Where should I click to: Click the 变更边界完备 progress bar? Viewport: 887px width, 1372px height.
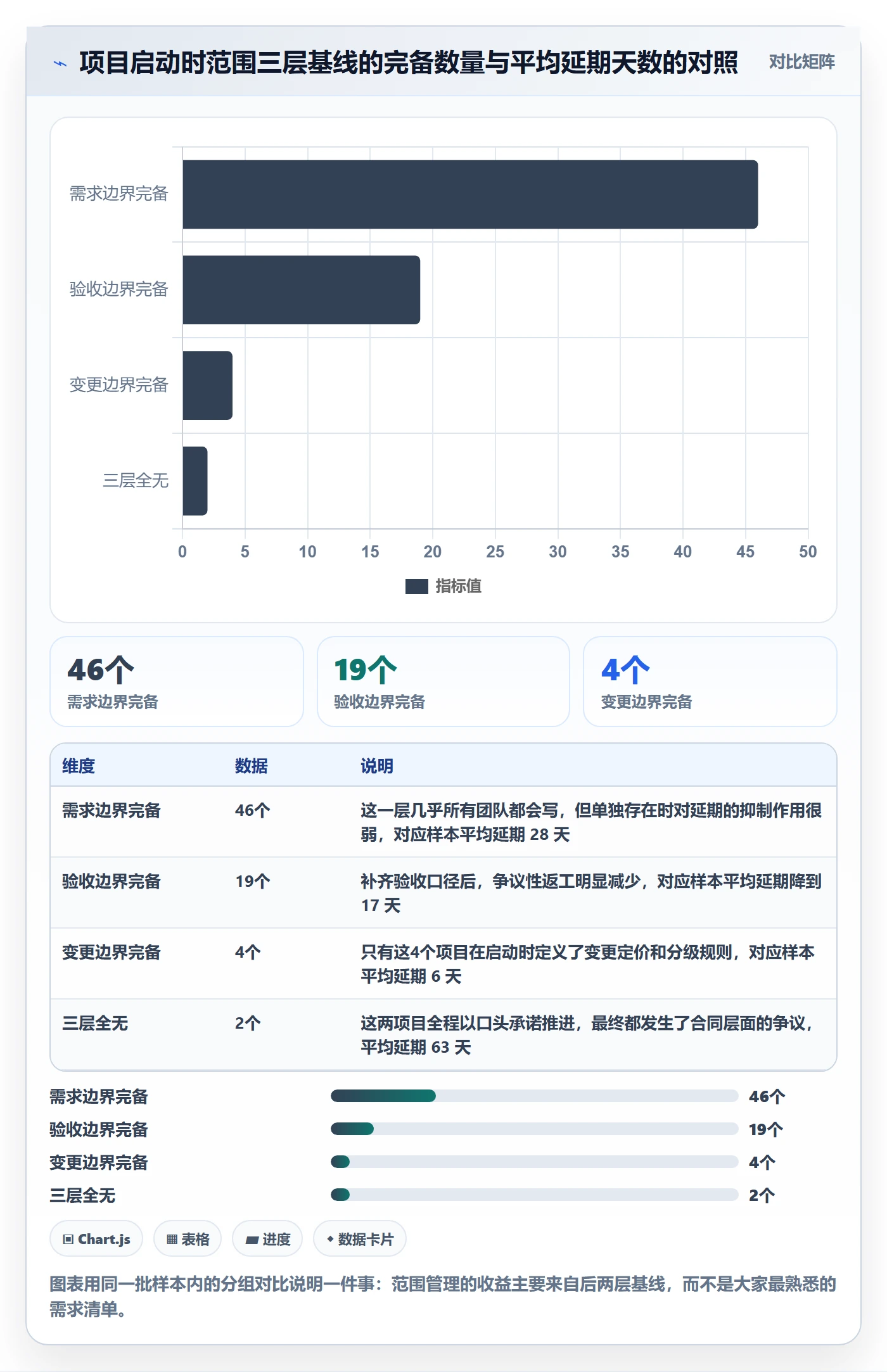point(534,1162)
